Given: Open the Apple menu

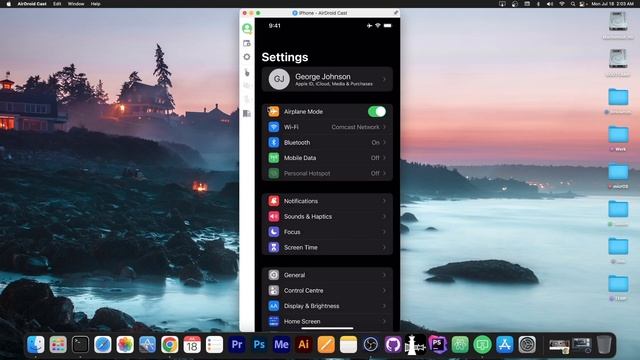Looking at the screenshot, I should [x=9, y=4].
